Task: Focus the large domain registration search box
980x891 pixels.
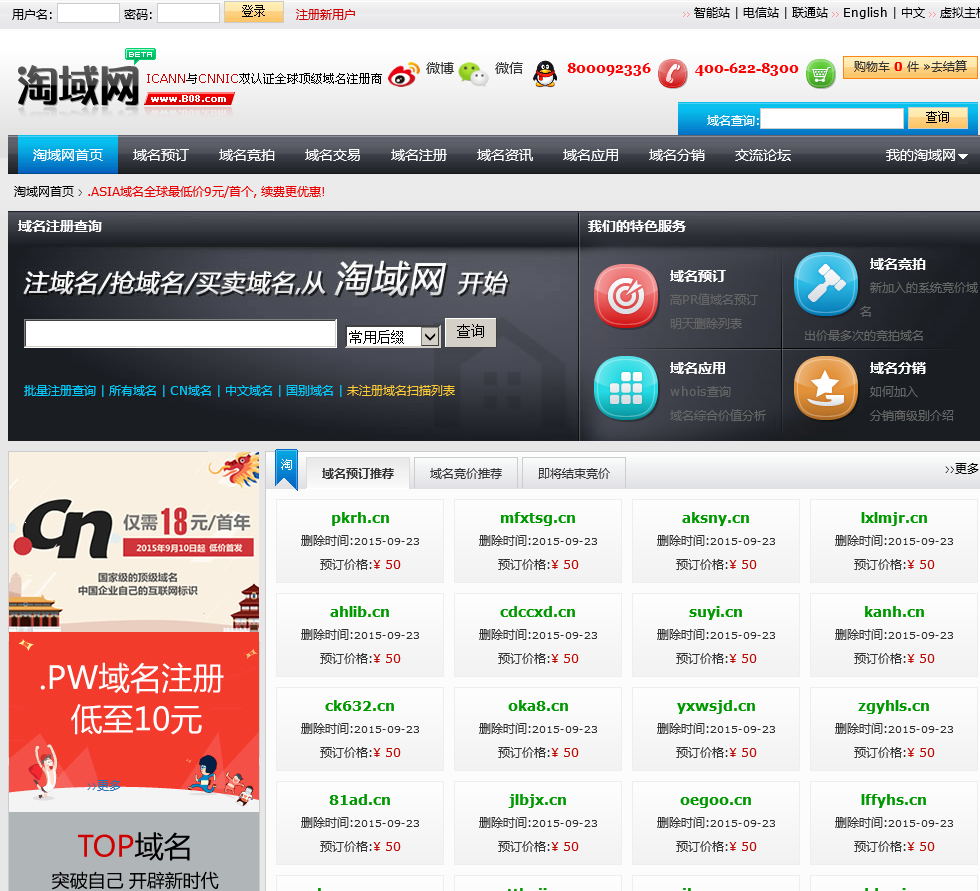Action: point(181,333)
